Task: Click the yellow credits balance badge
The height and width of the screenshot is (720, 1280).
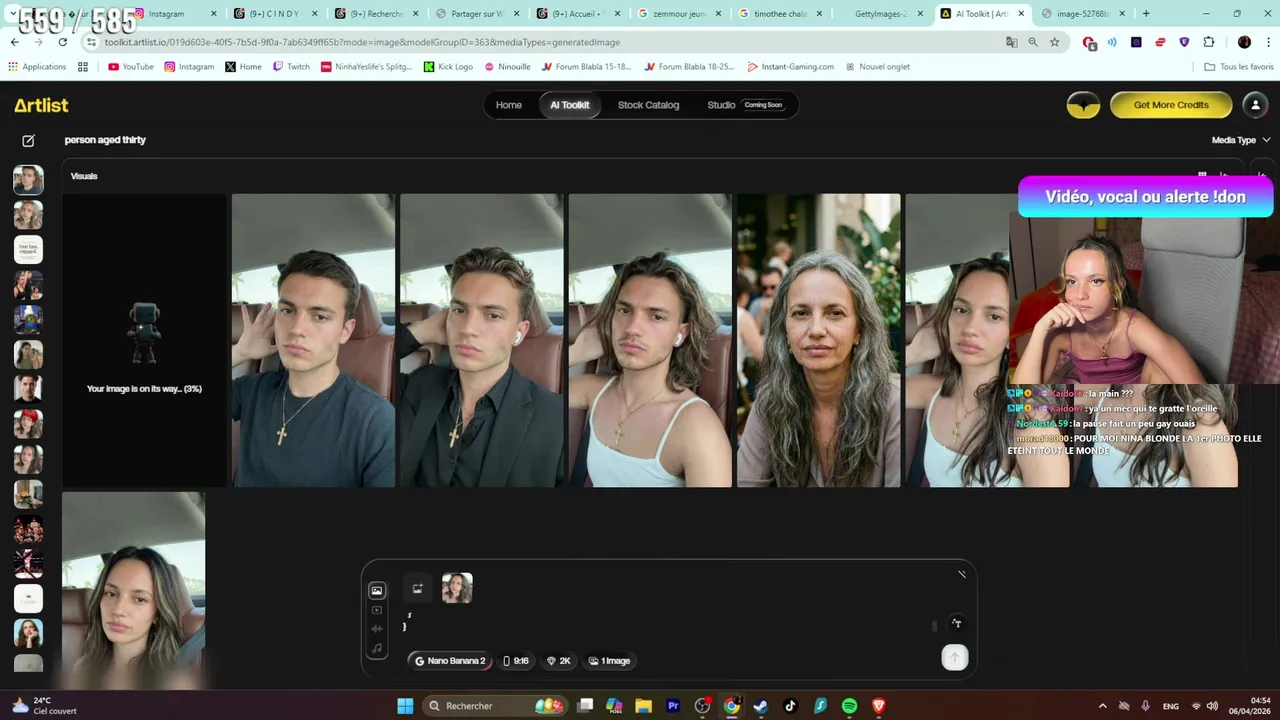Action: coord(1083,105)
